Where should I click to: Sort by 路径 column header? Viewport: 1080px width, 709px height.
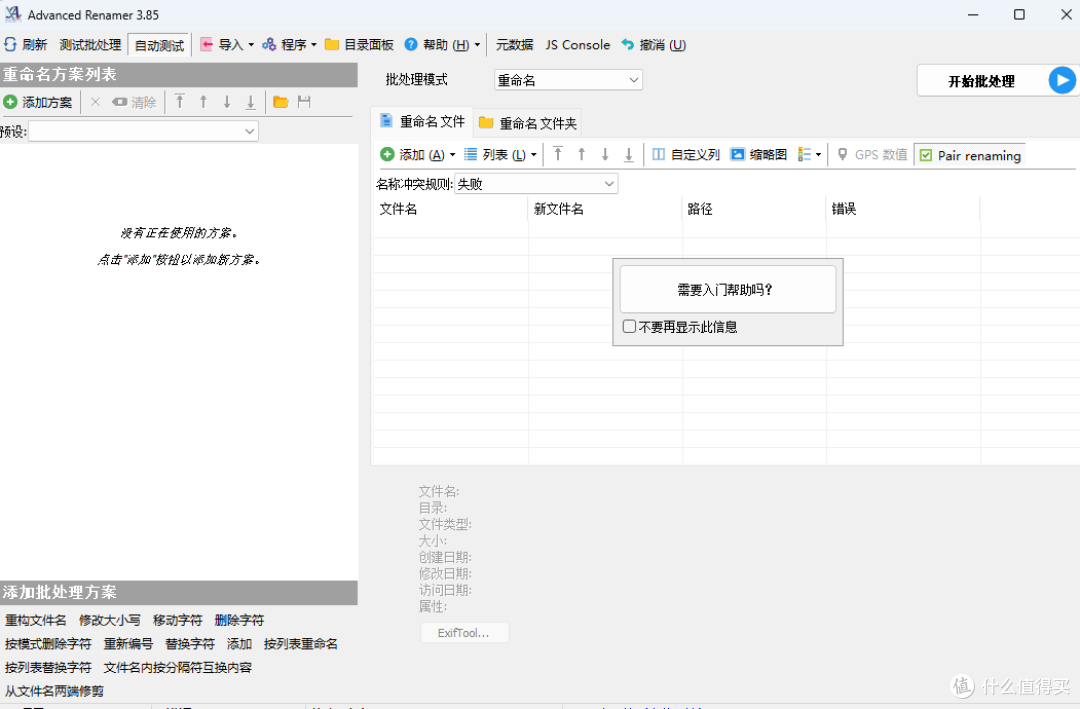[755, 209]
